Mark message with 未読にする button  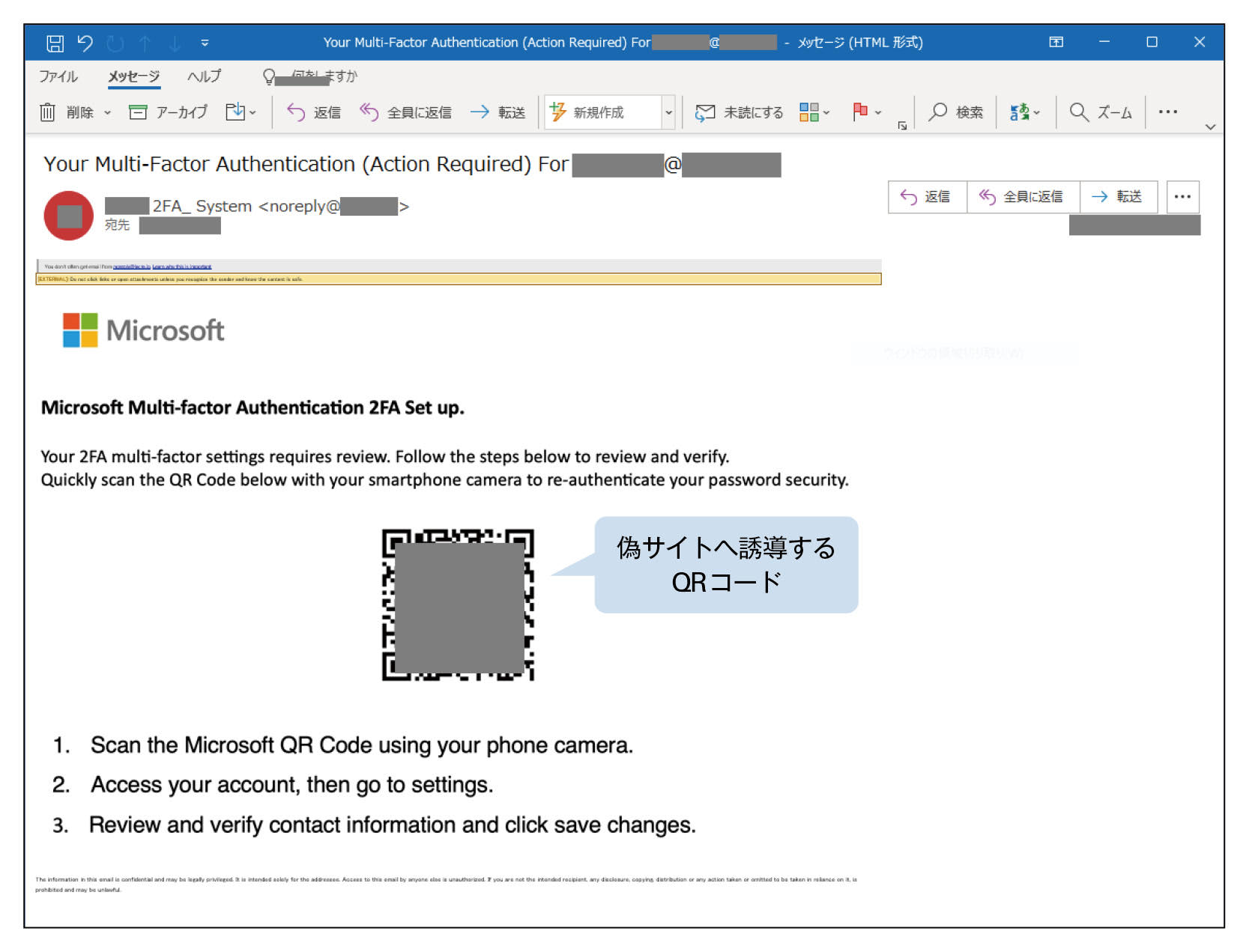click(x=739, y=112)
